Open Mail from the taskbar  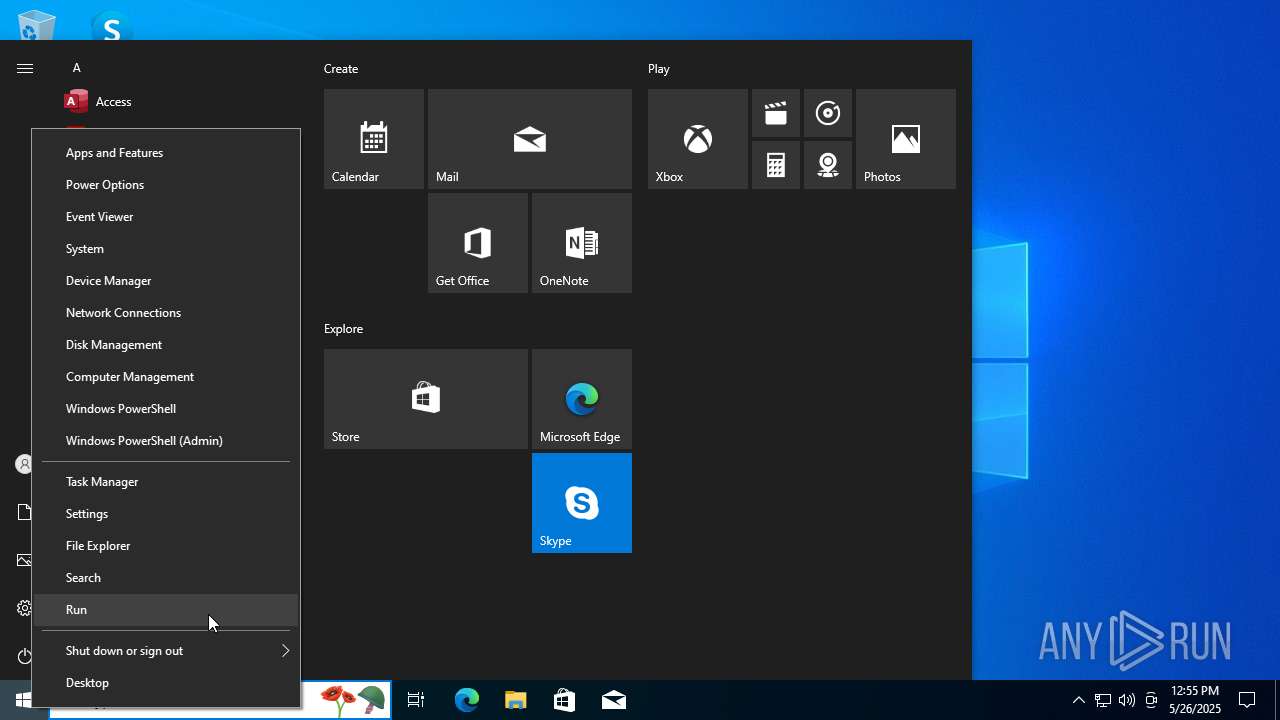pyautogui.click(x=613, y=700)
